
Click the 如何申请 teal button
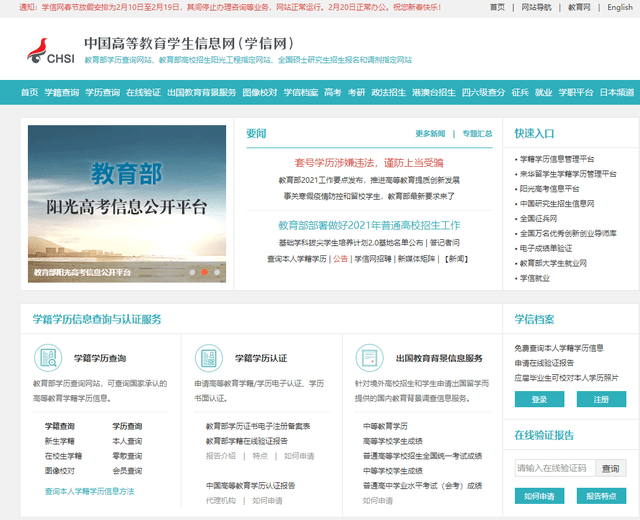coord(539,495)
